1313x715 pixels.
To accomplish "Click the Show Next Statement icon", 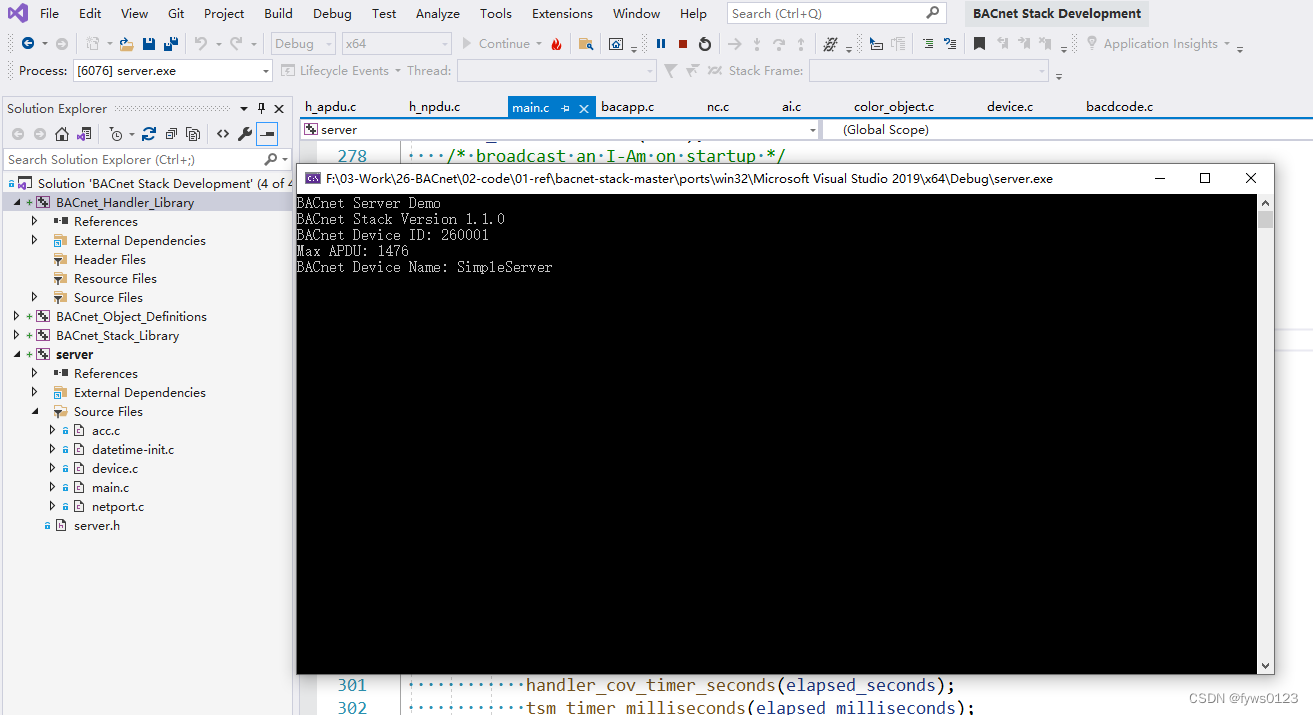I will [x=734, y=44].
